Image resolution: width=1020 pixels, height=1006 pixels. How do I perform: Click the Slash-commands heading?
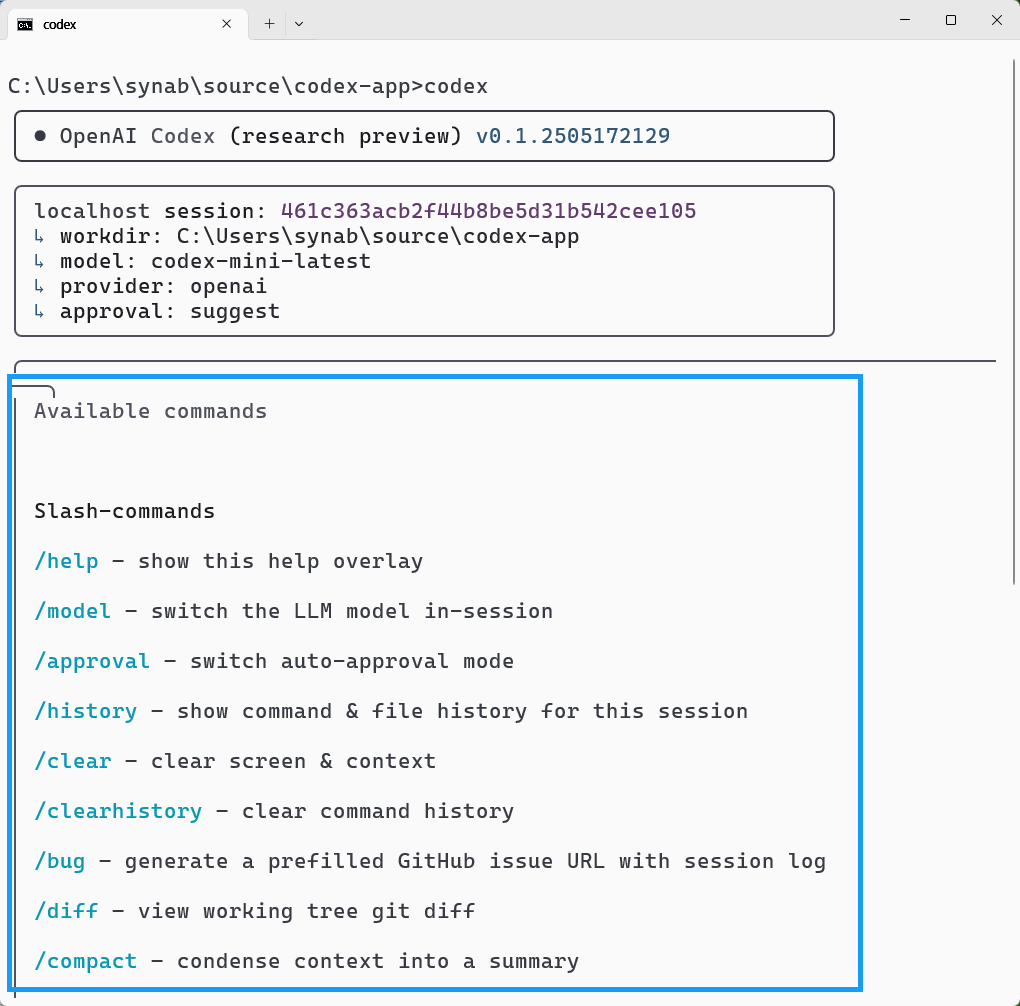tap(124, 511)
